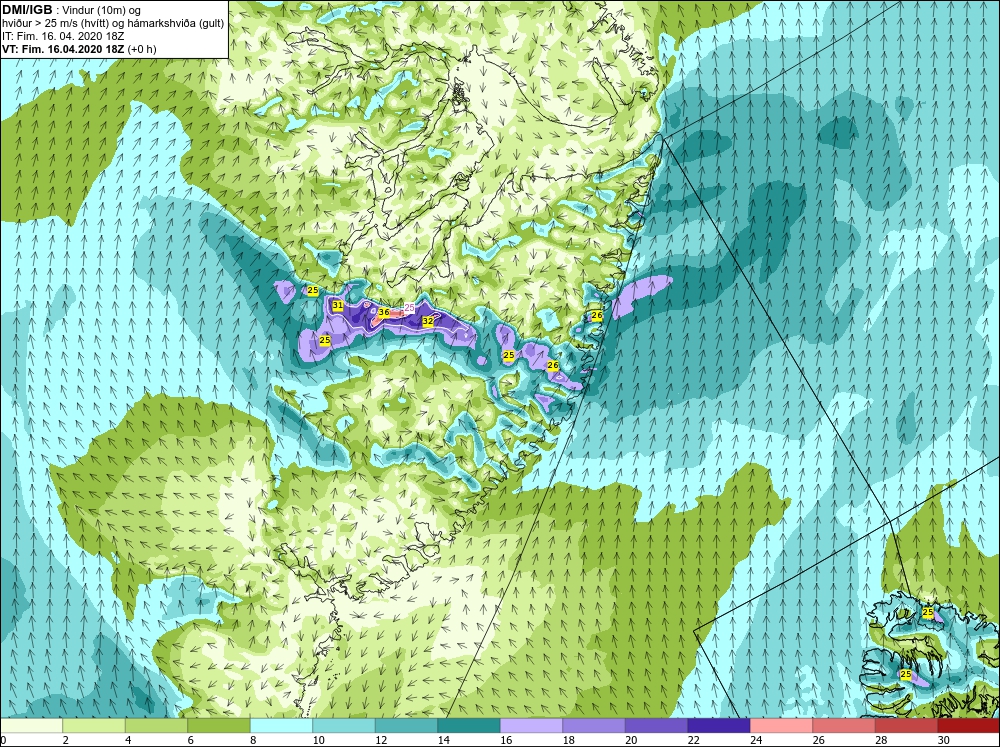Click the legend scale value 24
The image size is (1000, 747).
pos(756,740)
